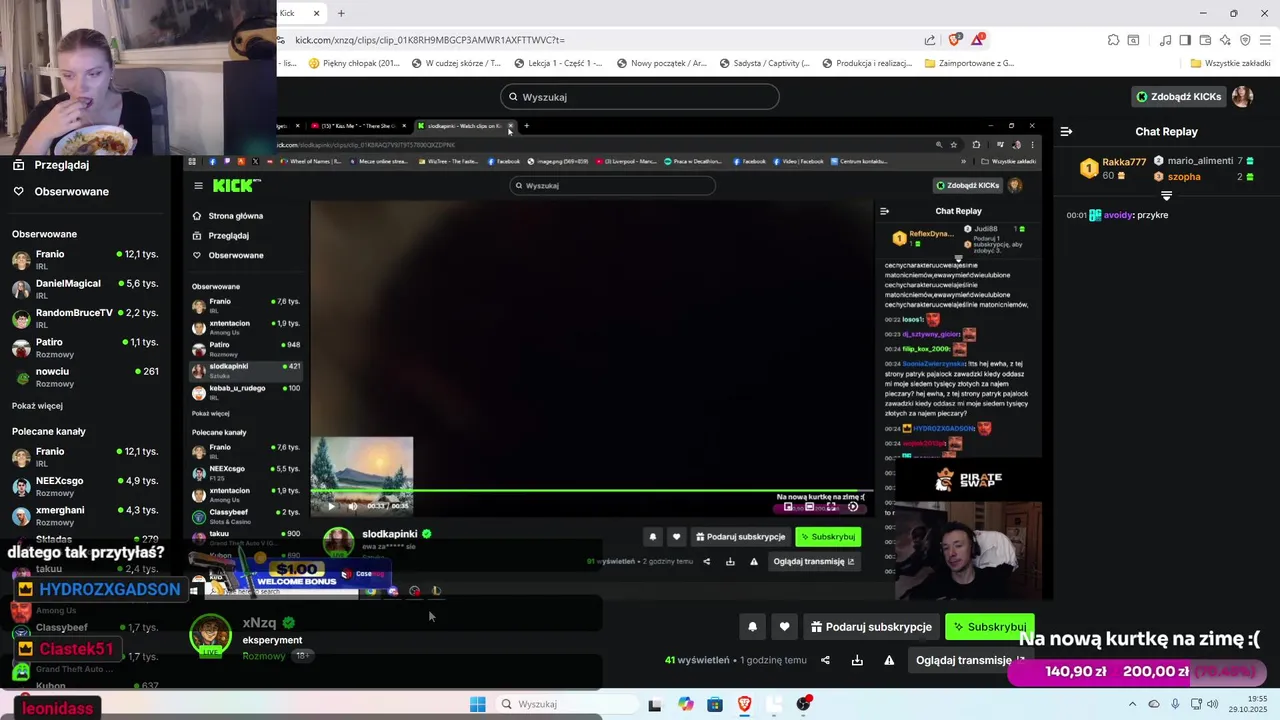Image resolution: width=1280 pixels, height=720 pixels.
Task: Open 'Obserwowane' in the left sidebar
Action: point(60,191)
